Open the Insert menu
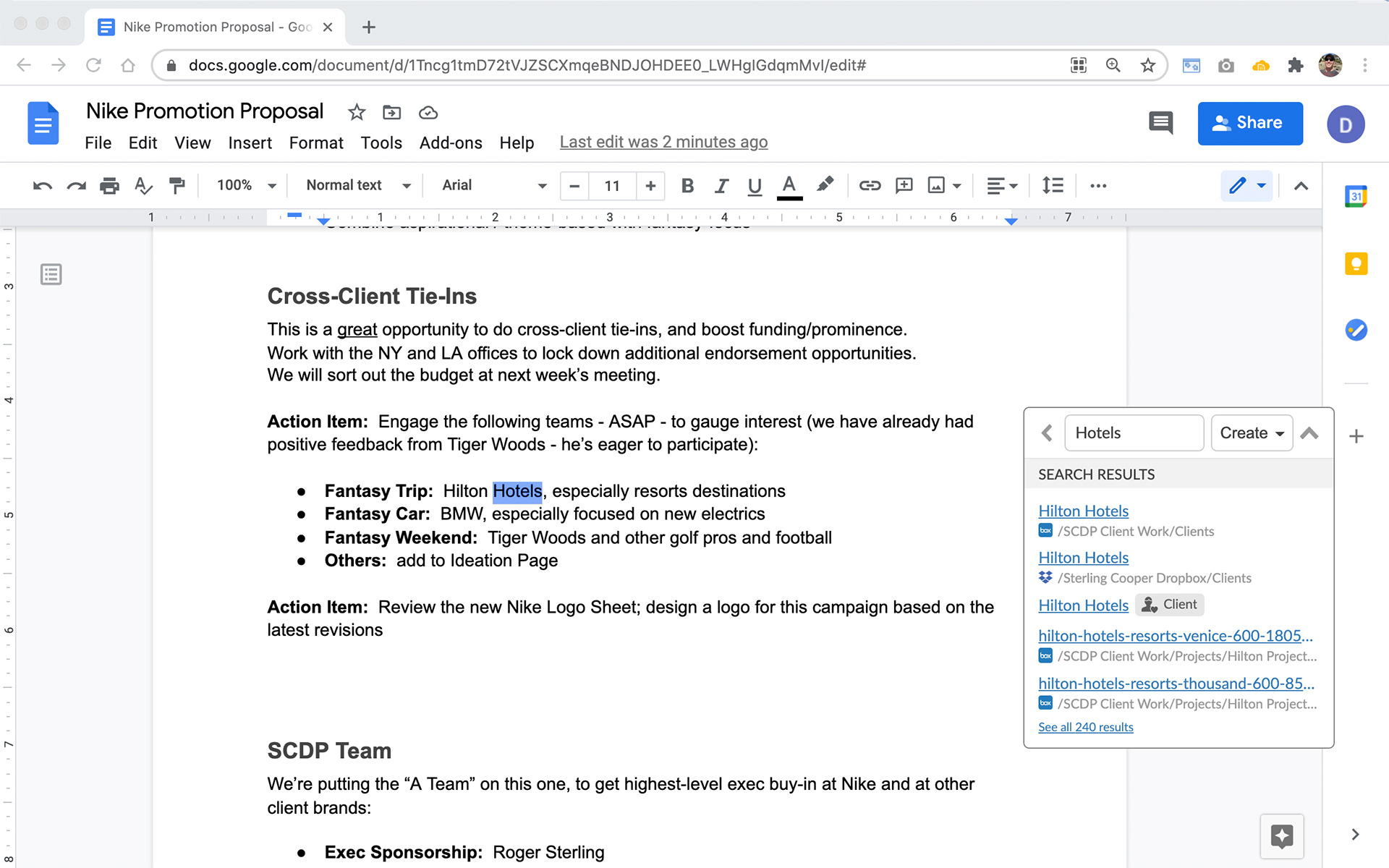1389x868 pixels. pos(250,142)
